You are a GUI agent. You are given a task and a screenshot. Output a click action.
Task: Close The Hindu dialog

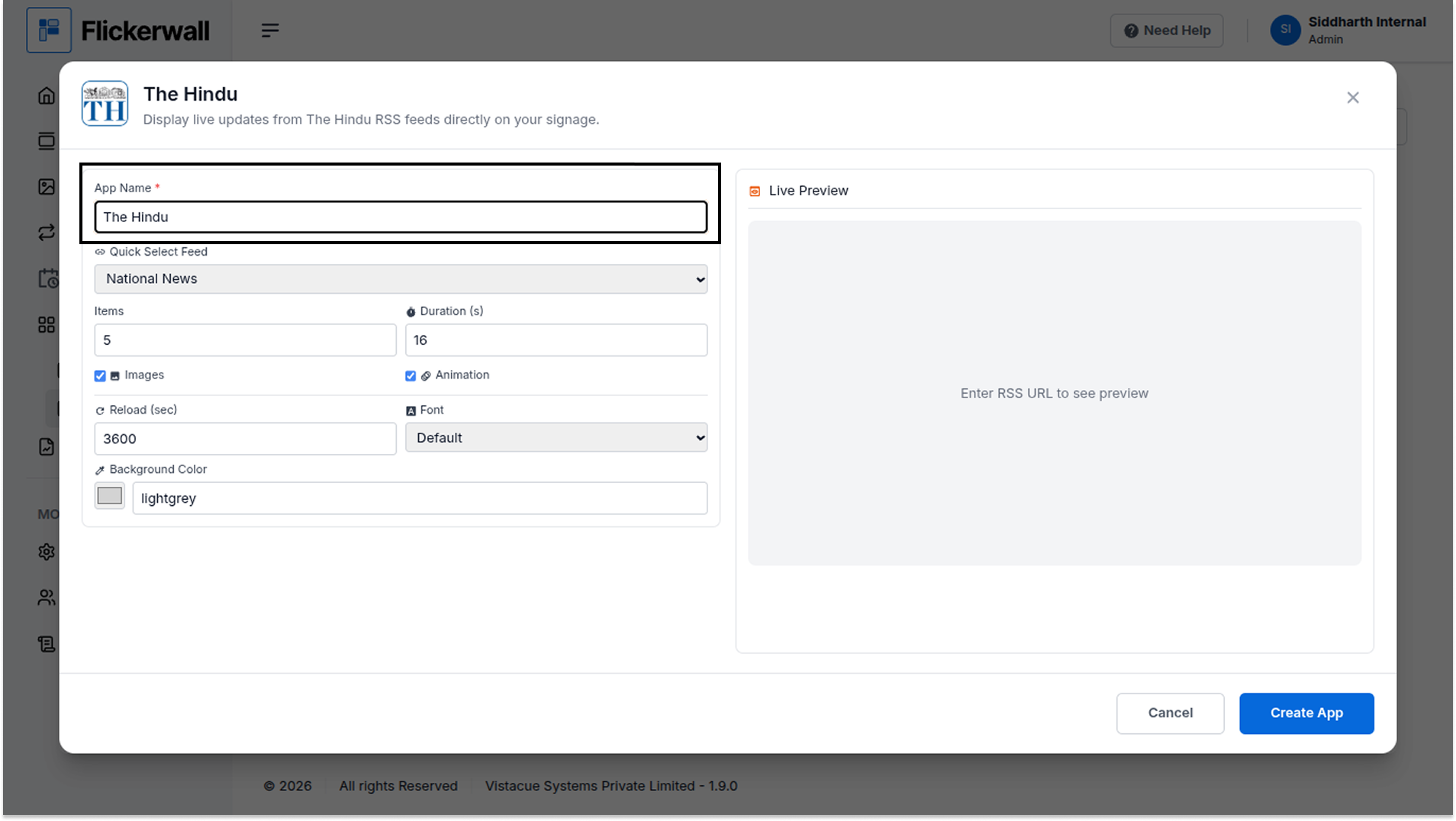tap(1353, 98)
